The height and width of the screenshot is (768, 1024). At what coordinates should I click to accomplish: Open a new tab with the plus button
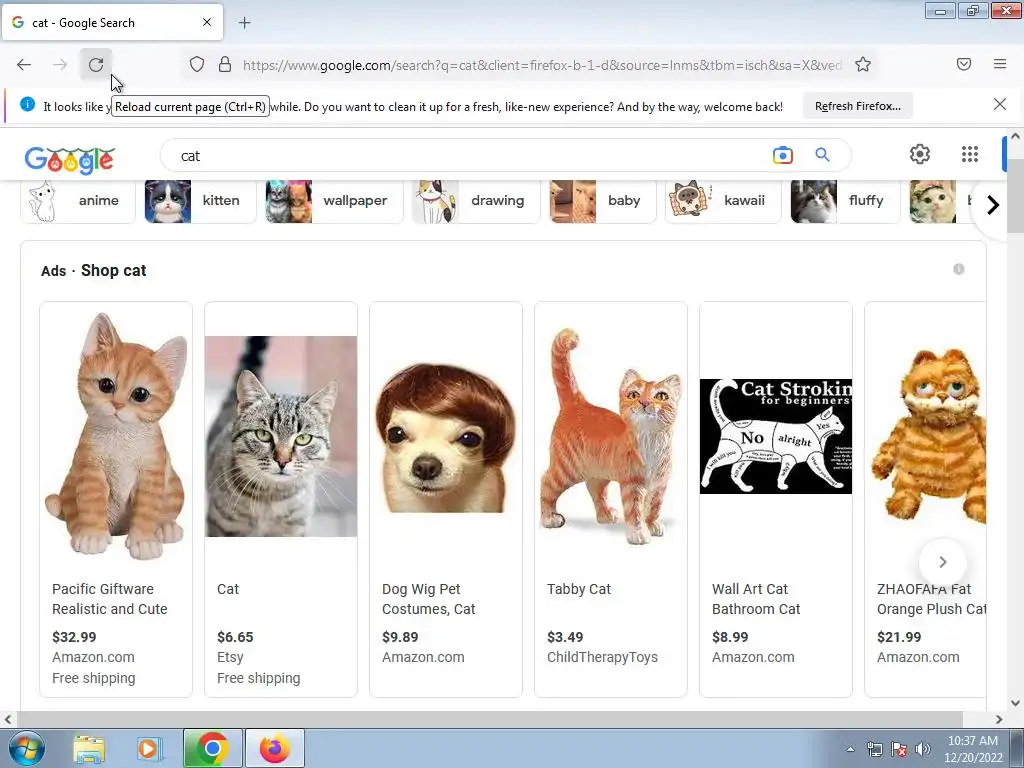pyautogui.click(x=244, y=23)
